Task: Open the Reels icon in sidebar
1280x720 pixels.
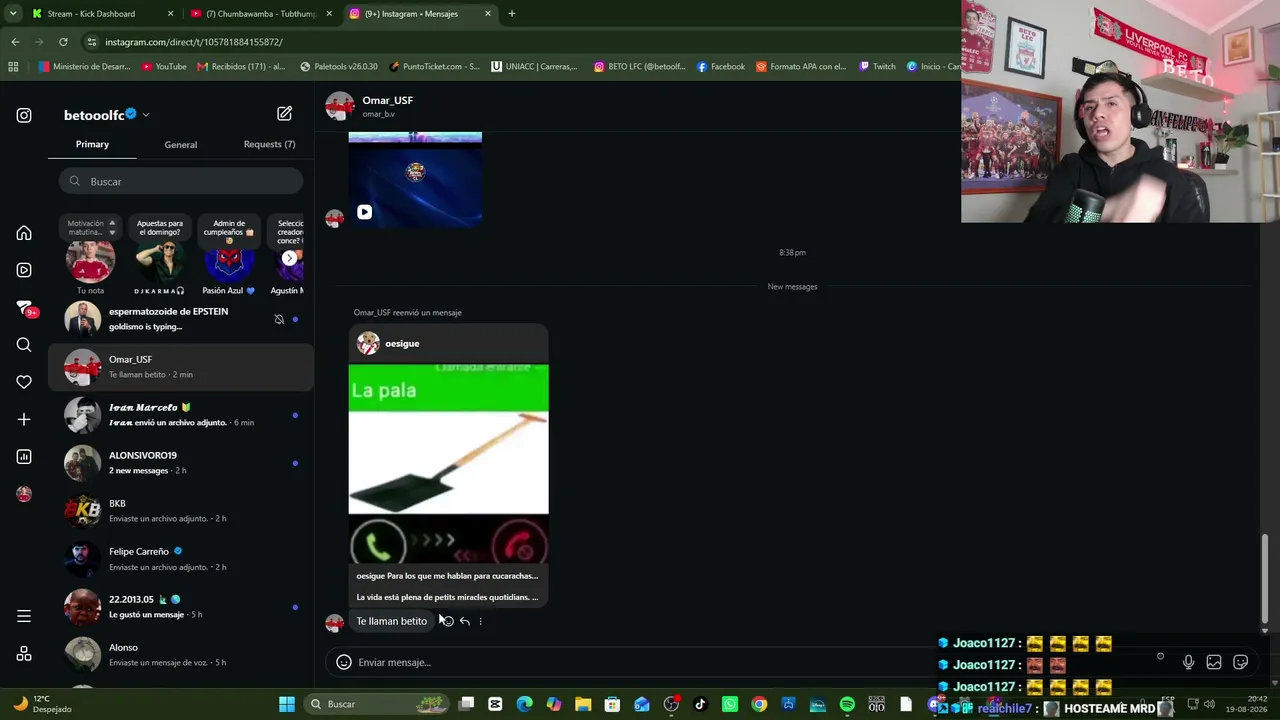Action: 24,270
